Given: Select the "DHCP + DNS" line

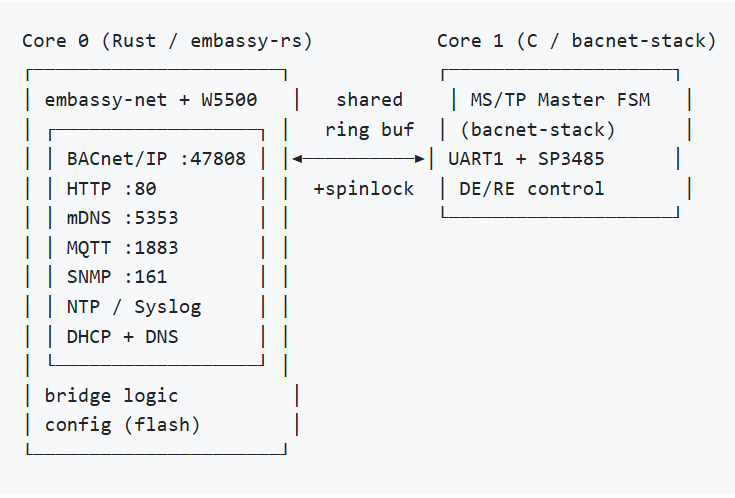Looking at the screenshot, I should click(x=123, y=336).
